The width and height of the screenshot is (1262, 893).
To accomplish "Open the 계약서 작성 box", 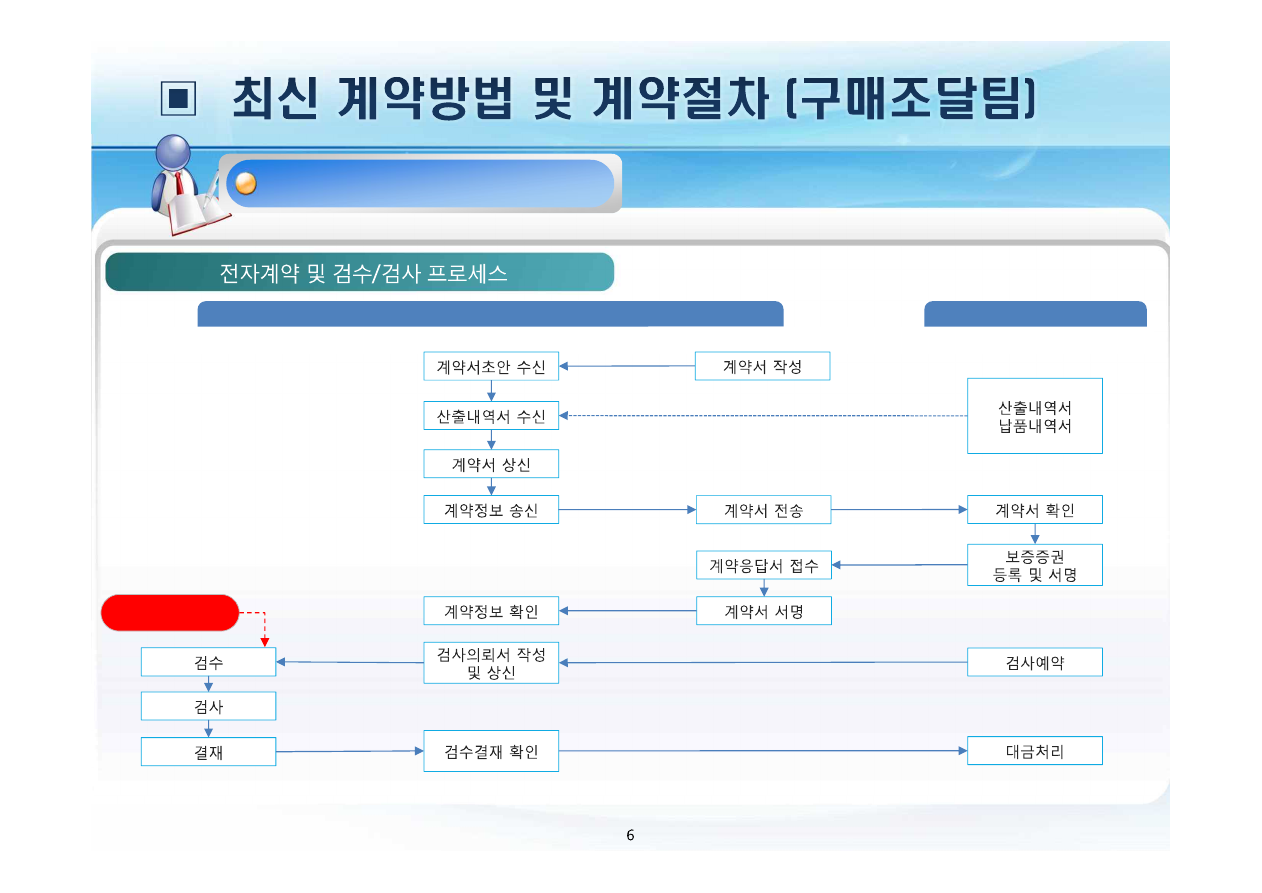I will coord(763,365).
